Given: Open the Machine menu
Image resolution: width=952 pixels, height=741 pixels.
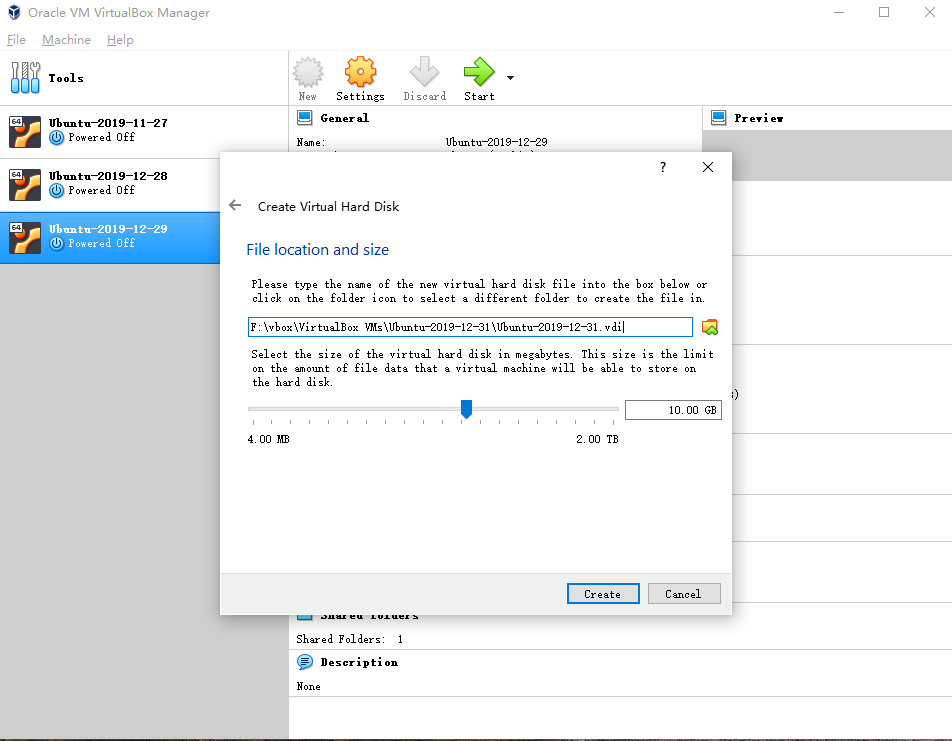Looking at the screenshot, I should pos(66,40).
